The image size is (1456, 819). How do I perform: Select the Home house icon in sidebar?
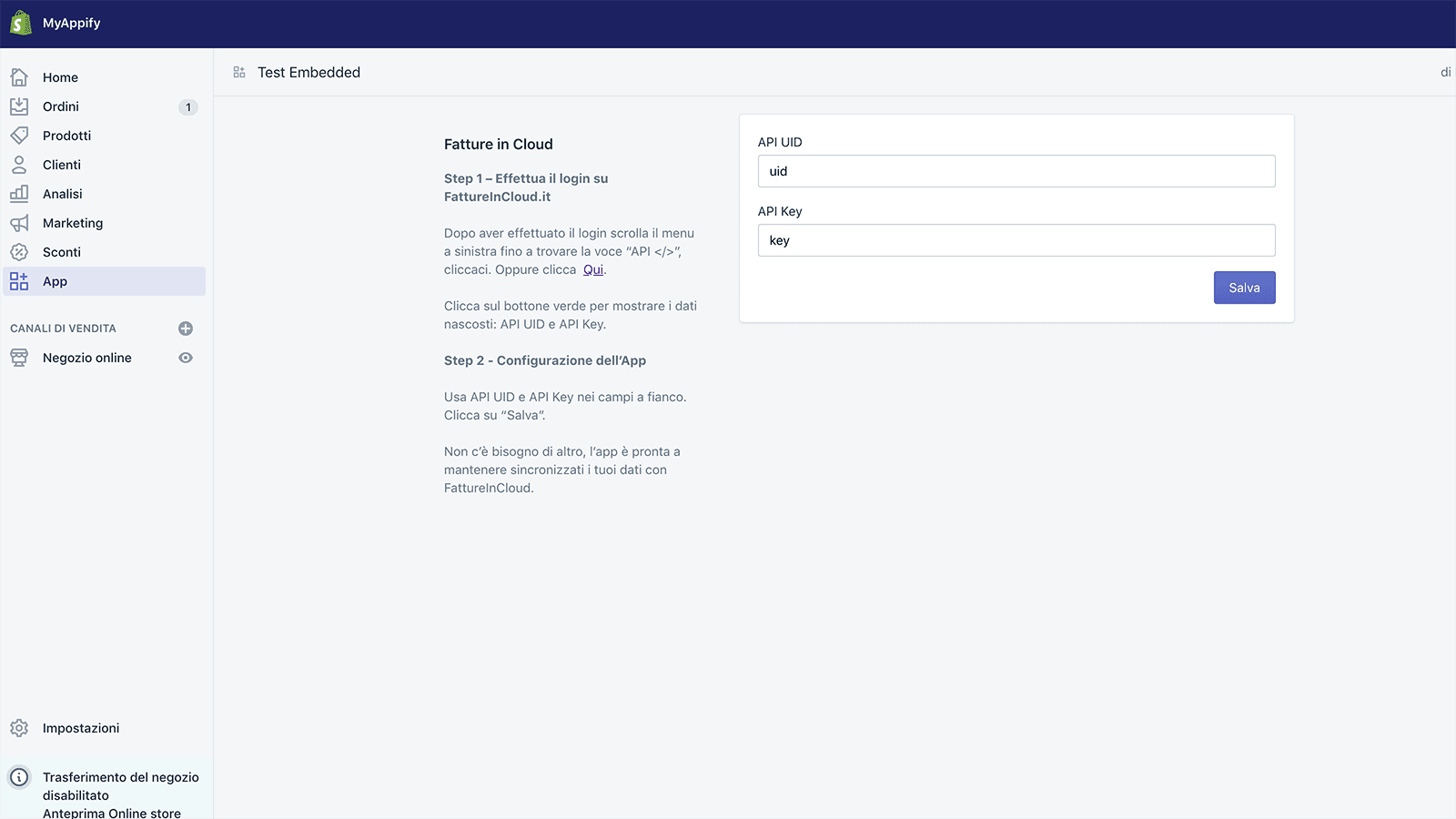coord(19,77)
